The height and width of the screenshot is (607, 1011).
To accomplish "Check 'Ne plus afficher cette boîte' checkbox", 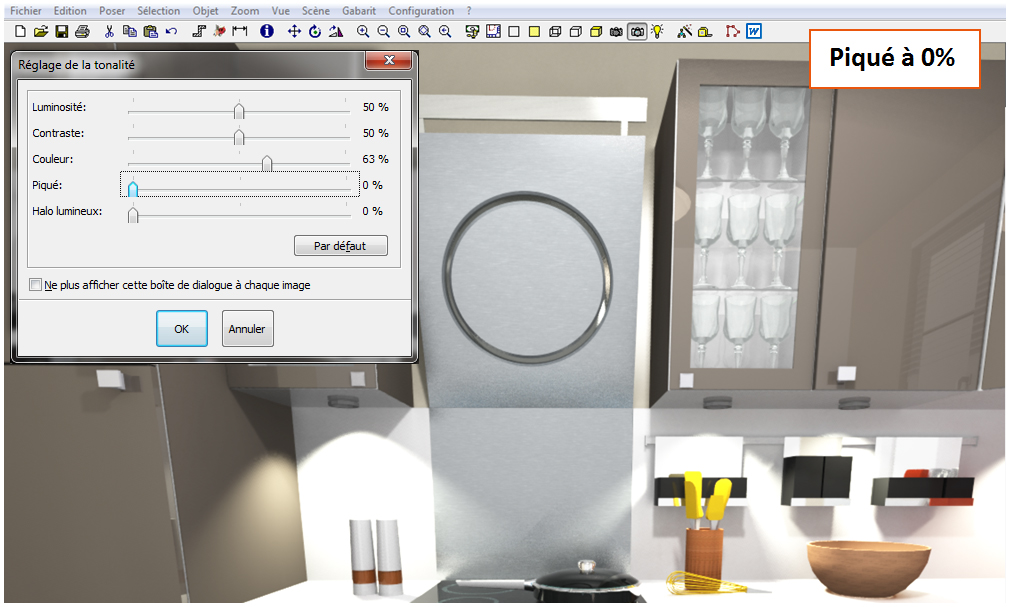I will [37, 285].
